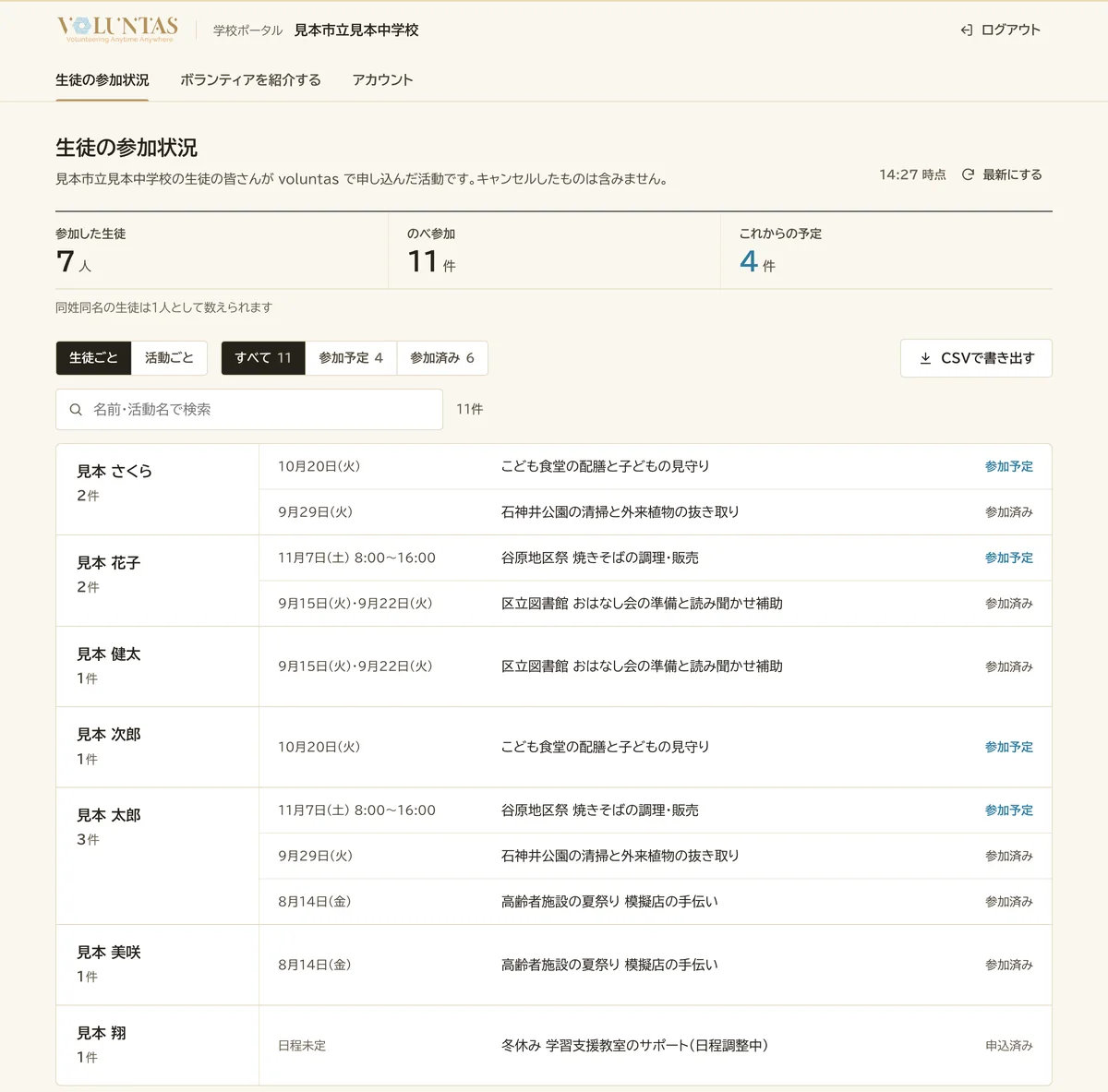Viewport: 1108px width, 1092px height.
Task: Select student 見本 さくら
Action: coord(114,471)
